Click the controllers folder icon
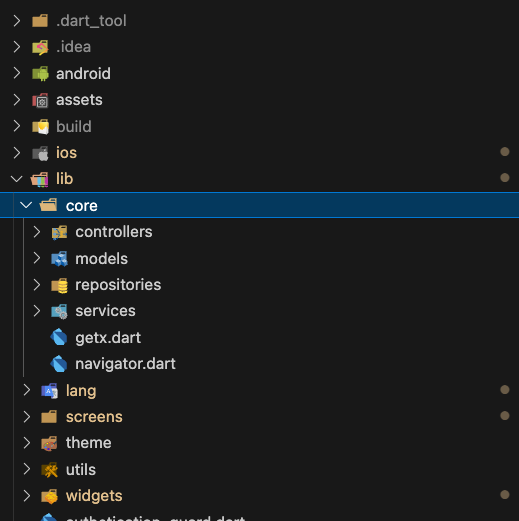519x521 pixels. click(59, 232)
